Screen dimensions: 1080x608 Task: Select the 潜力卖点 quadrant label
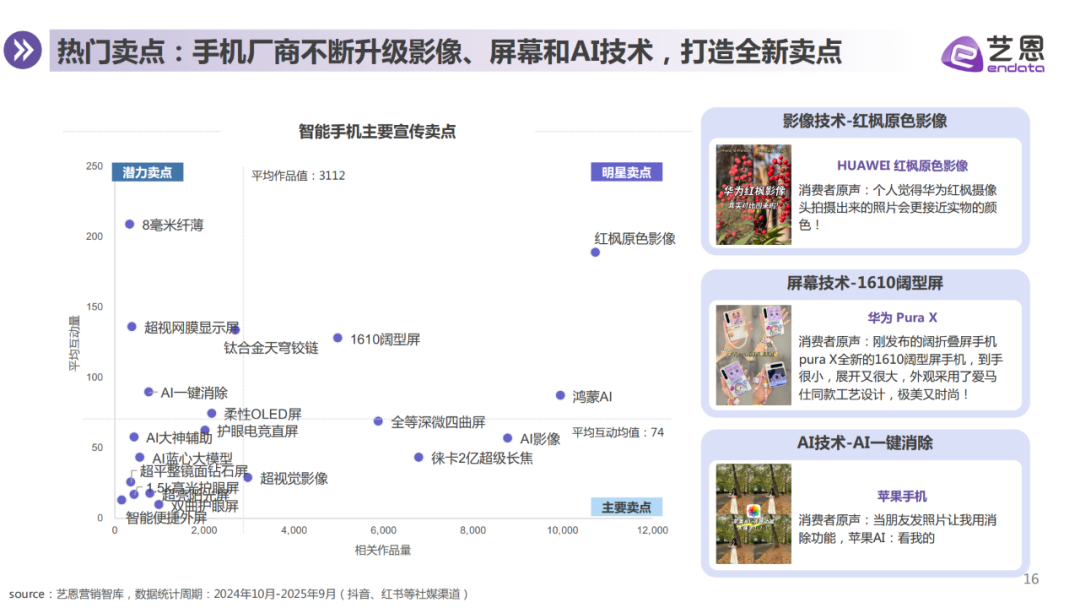(147, 172)
